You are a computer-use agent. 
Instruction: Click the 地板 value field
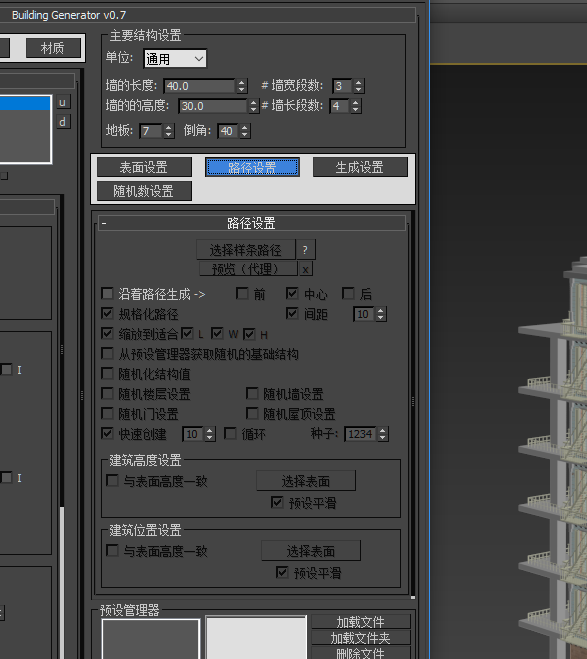point(151,131)
